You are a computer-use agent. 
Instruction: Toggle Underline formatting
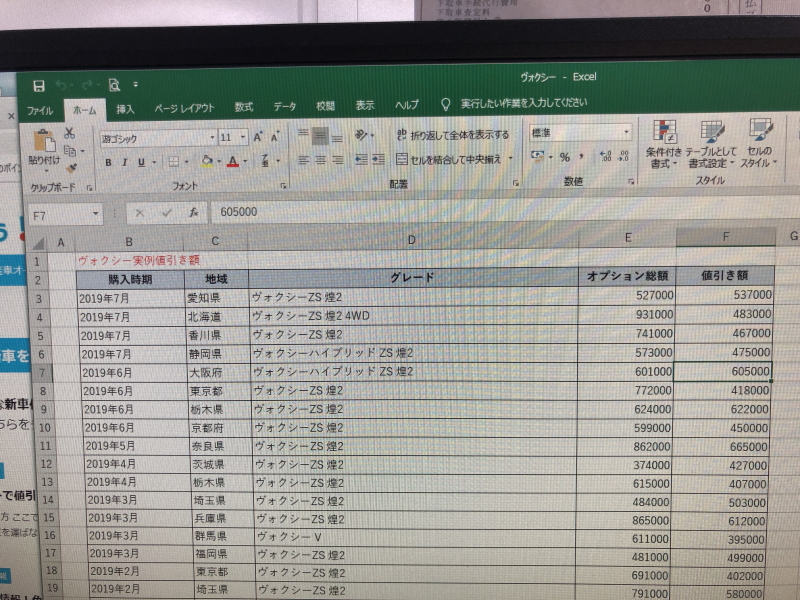[141, 162]
